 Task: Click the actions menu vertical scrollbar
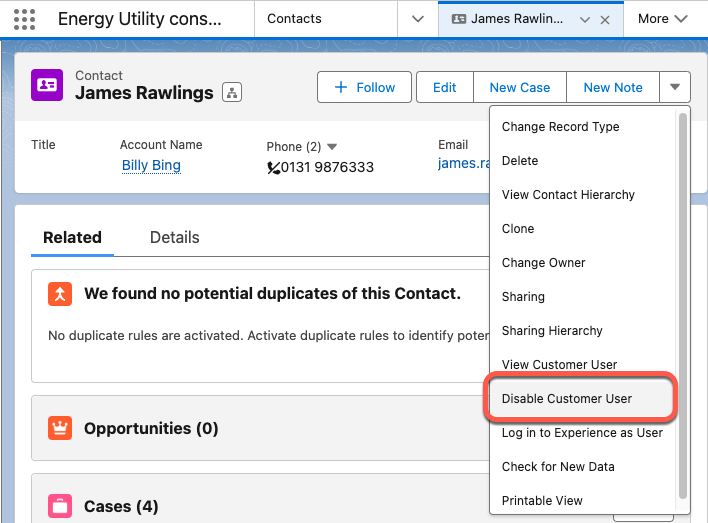(x=683, y=305)
